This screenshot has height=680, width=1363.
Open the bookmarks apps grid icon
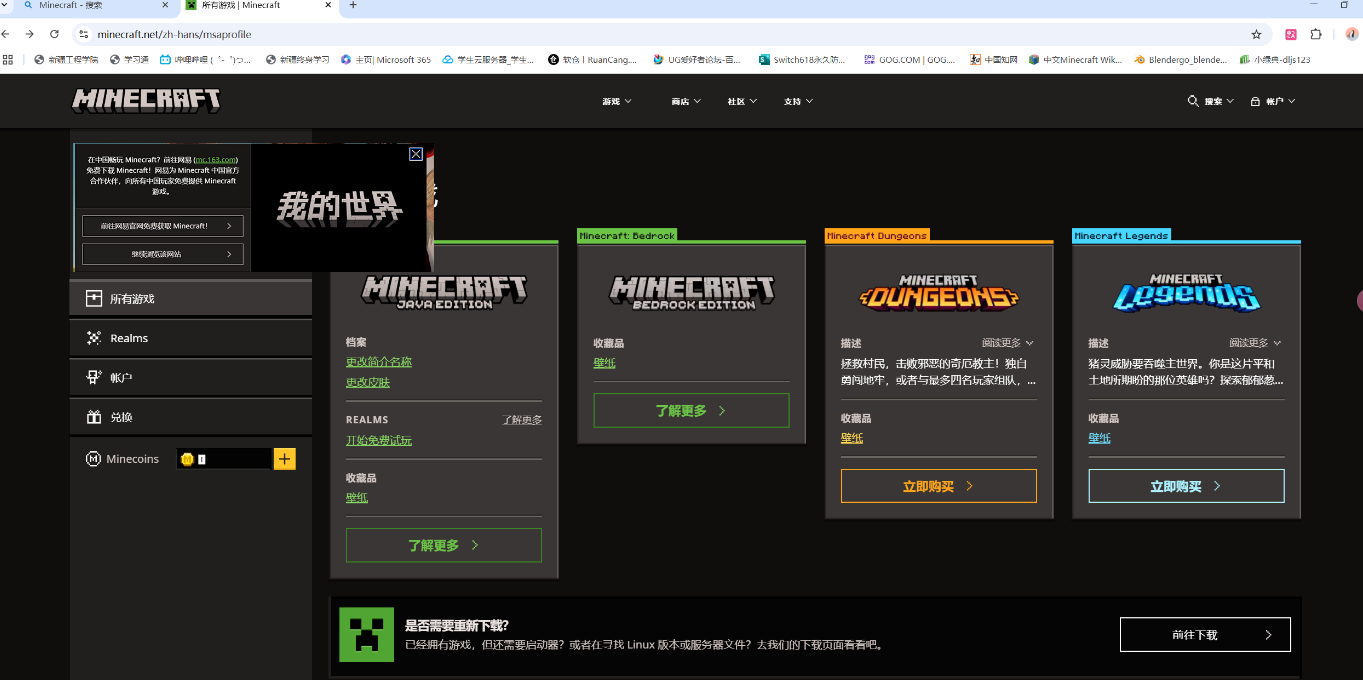coord(8,59)
